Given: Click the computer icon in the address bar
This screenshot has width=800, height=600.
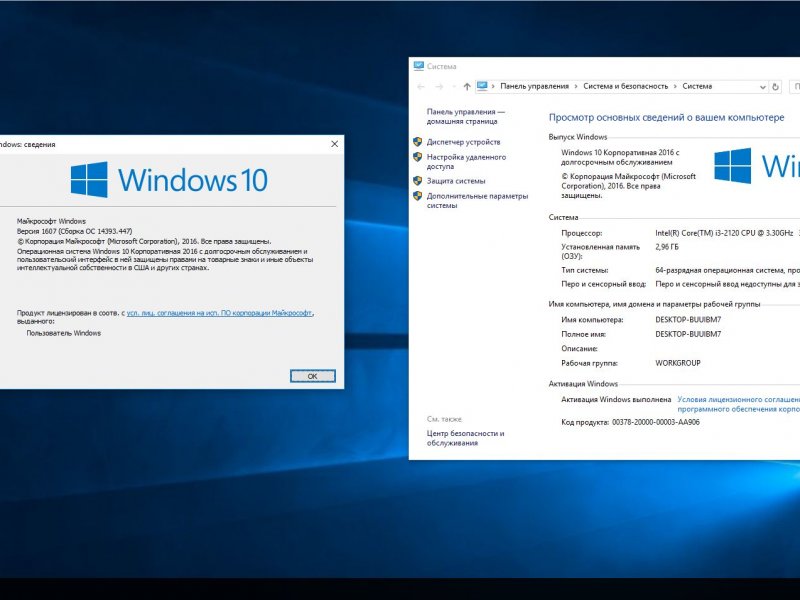Looking at the screenshot, I should click(482, 86).
